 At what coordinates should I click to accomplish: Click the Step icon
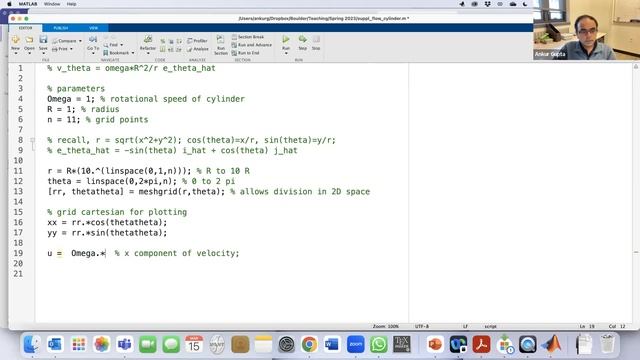tap(302, 40)
